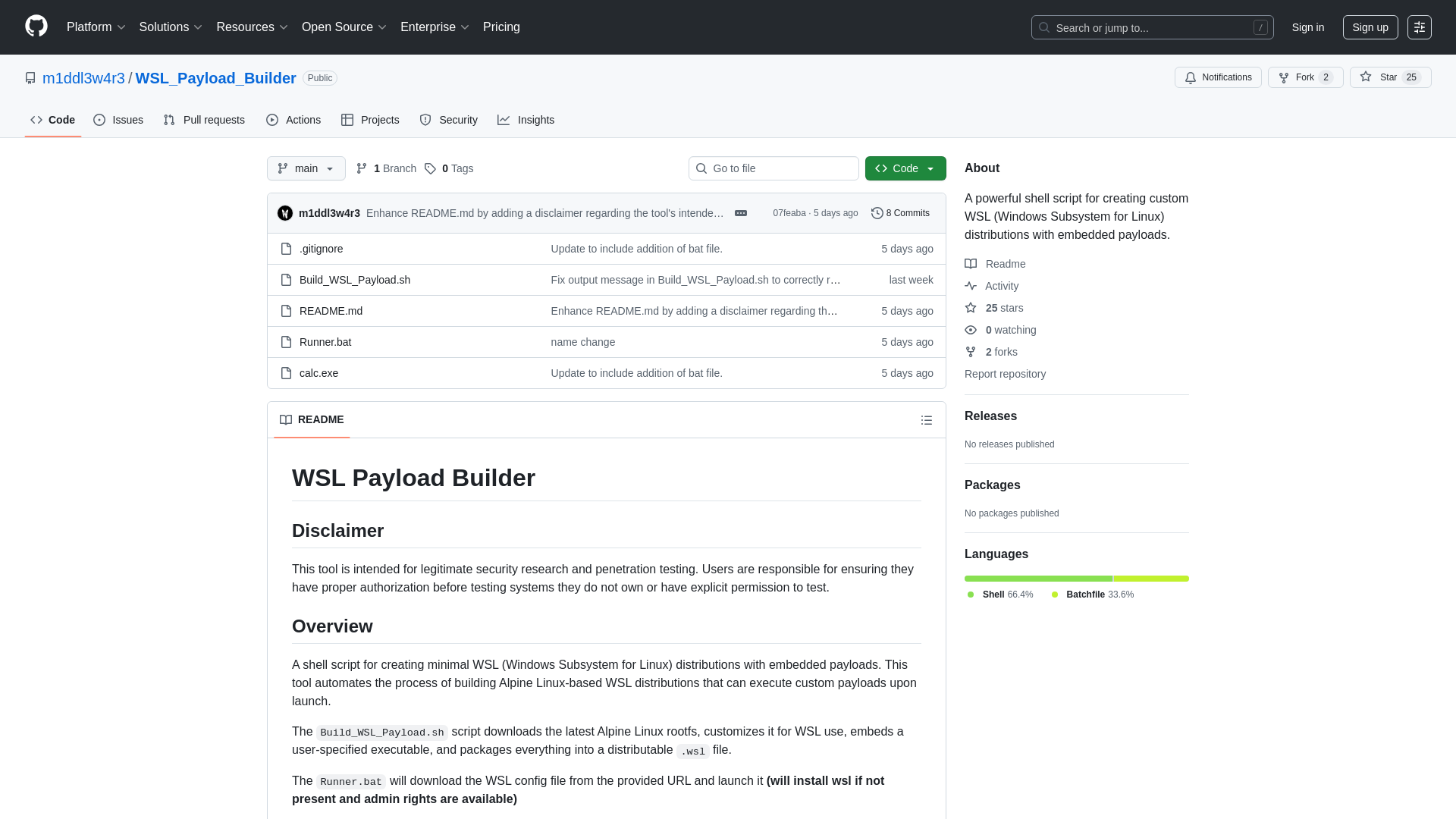View the 8 Commits history
This screenshot has height=819, width=1456.
[900, 213]
